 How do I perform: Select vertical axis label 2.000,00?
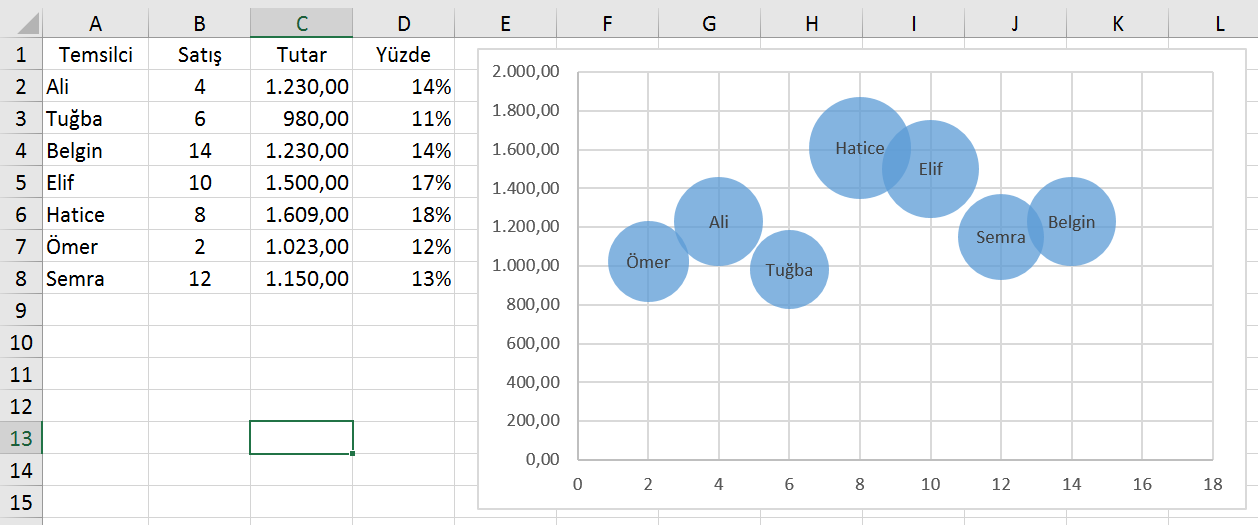526,72
